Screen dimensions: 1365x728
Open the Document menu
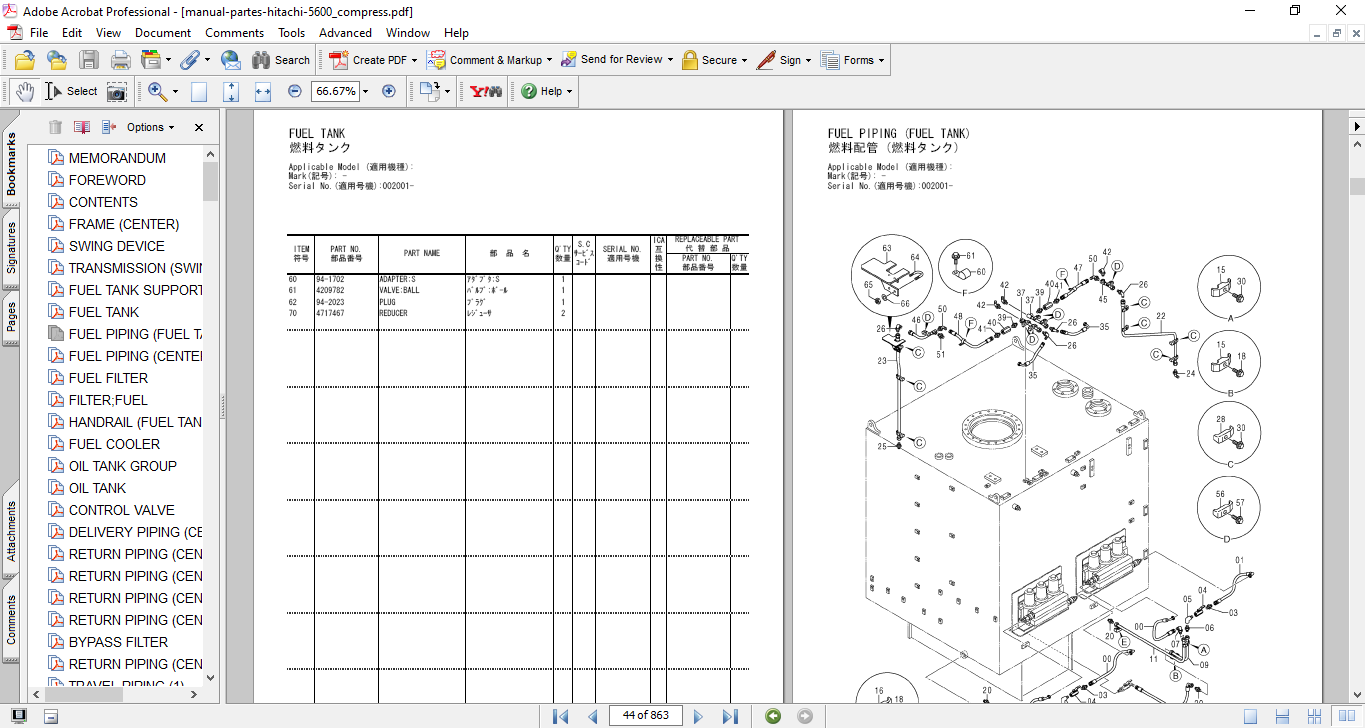tap(163, 33)
